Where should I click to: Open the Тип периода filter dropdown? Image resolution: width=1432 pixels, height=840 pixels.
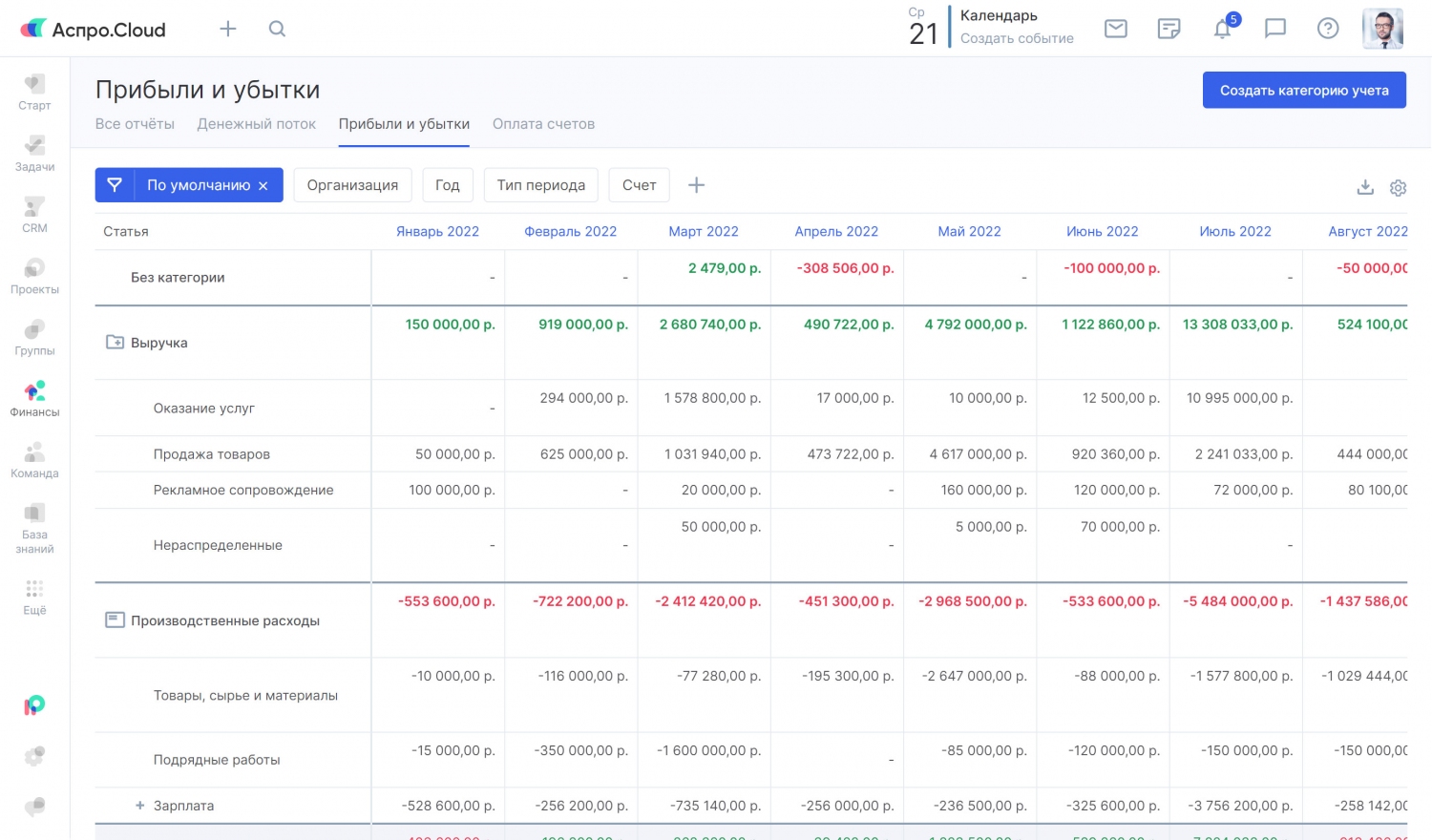pyautogui.click(x=540, y=185)
